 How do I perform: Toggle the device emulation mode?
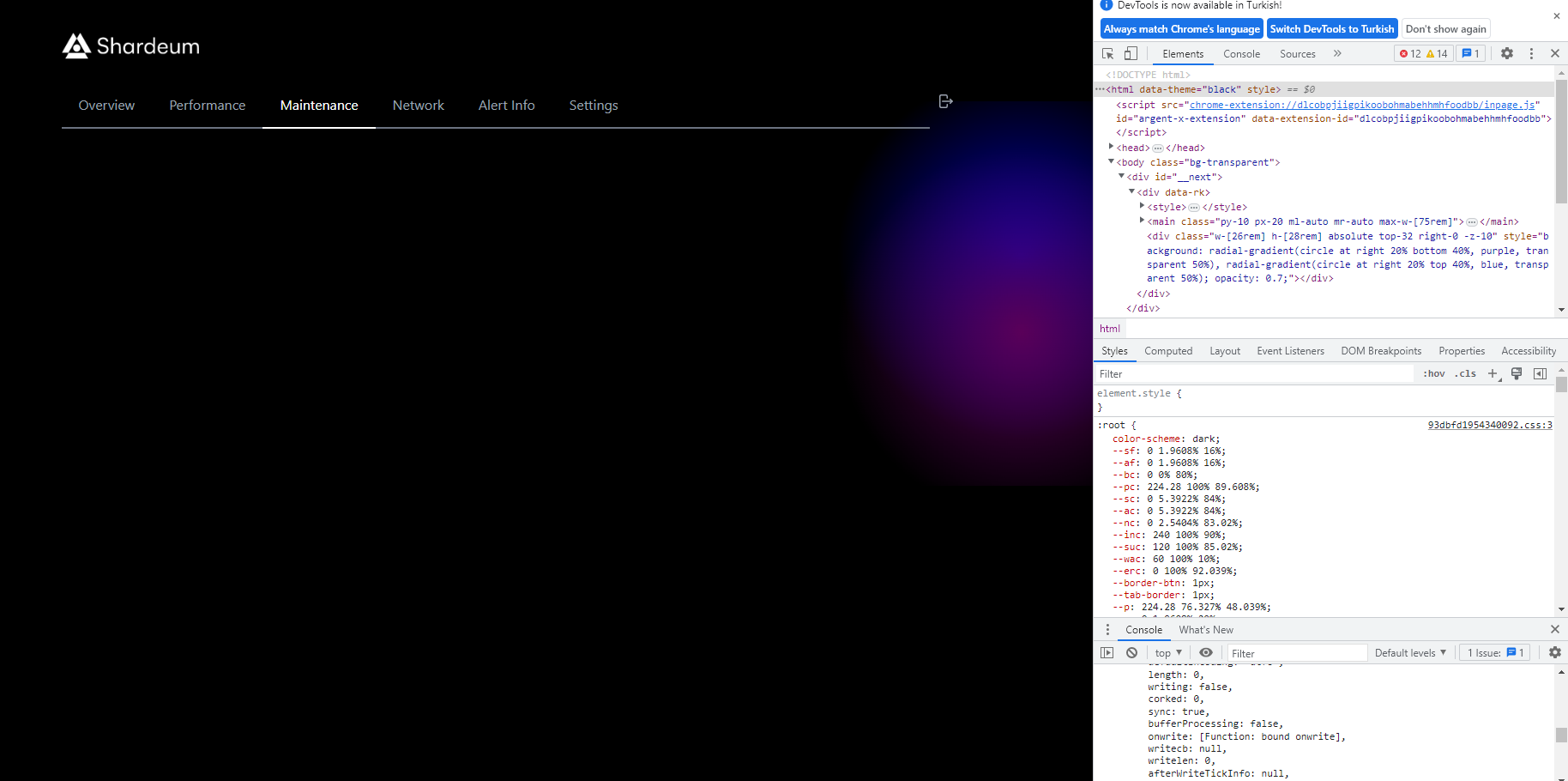[1131, 53]
